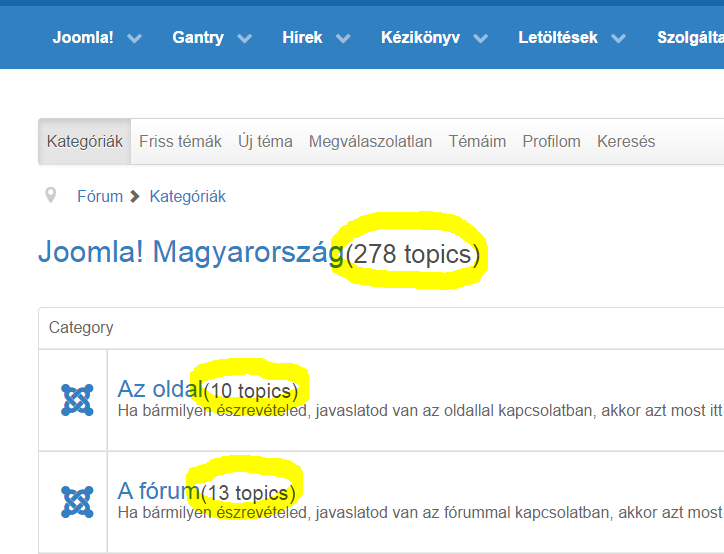The height and width of the screenshot is (554, 724).
Task: Open the Szolgálta... top menu item
Action: coord(690,37)
